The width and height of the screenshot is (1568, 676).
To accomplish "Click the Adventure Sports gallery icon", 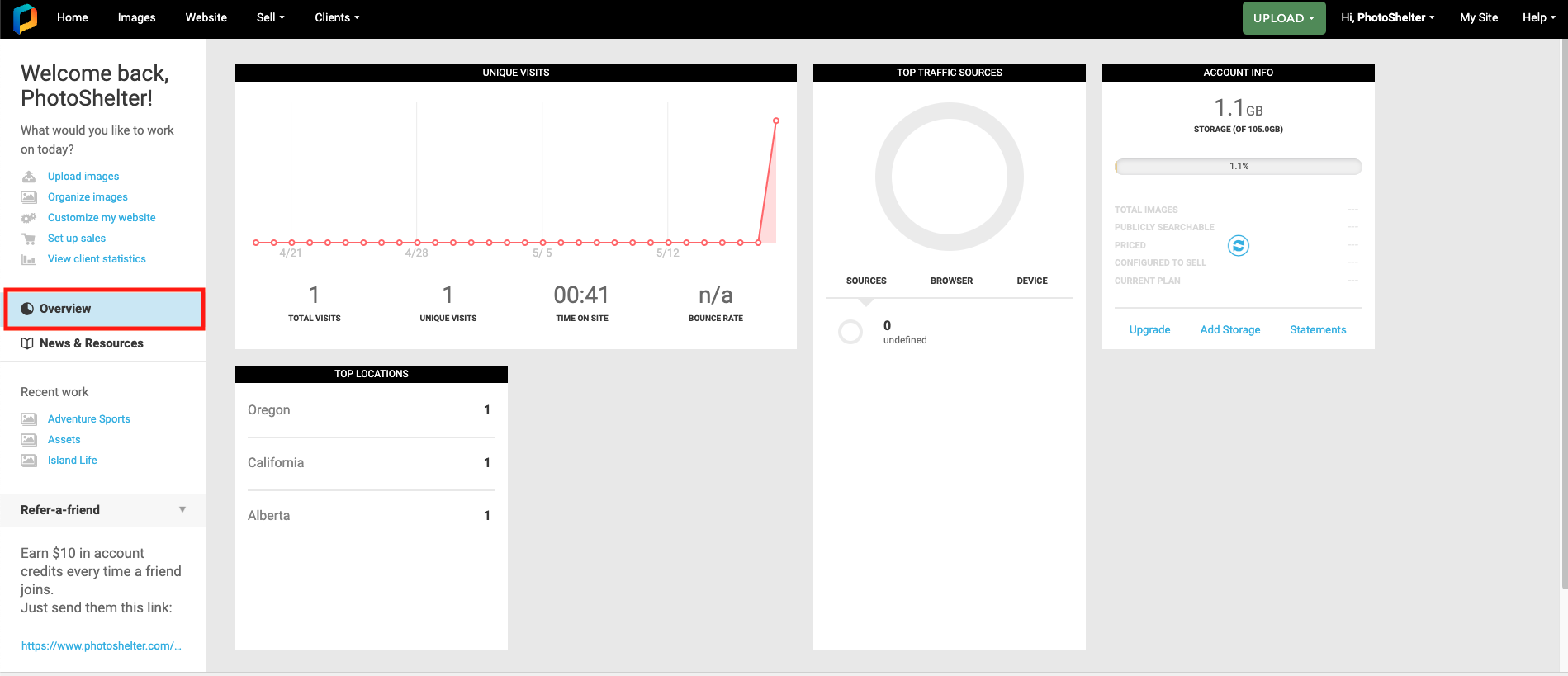I will tap(29, 419).
